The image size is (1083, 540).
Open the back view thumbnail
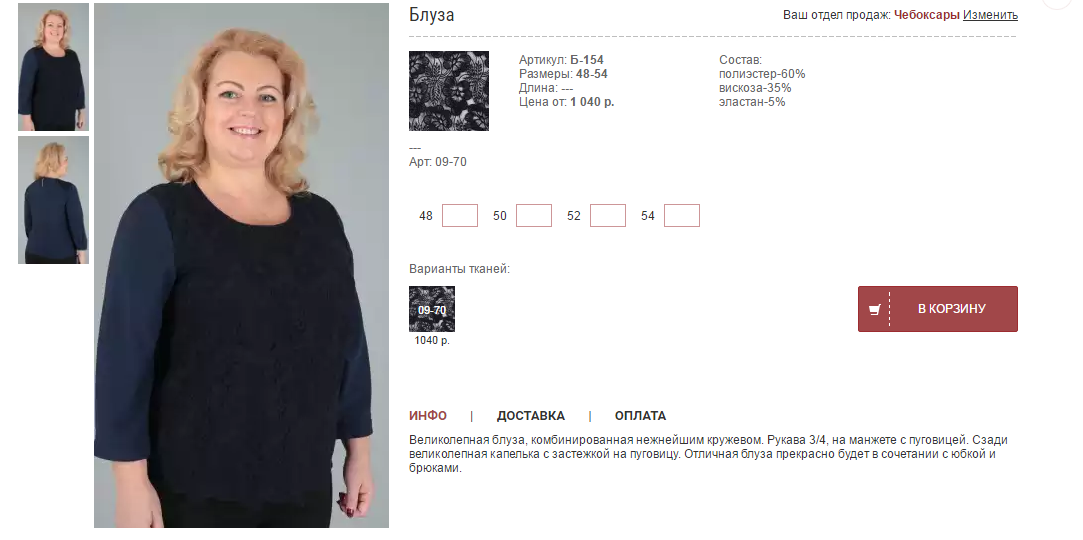53,200
